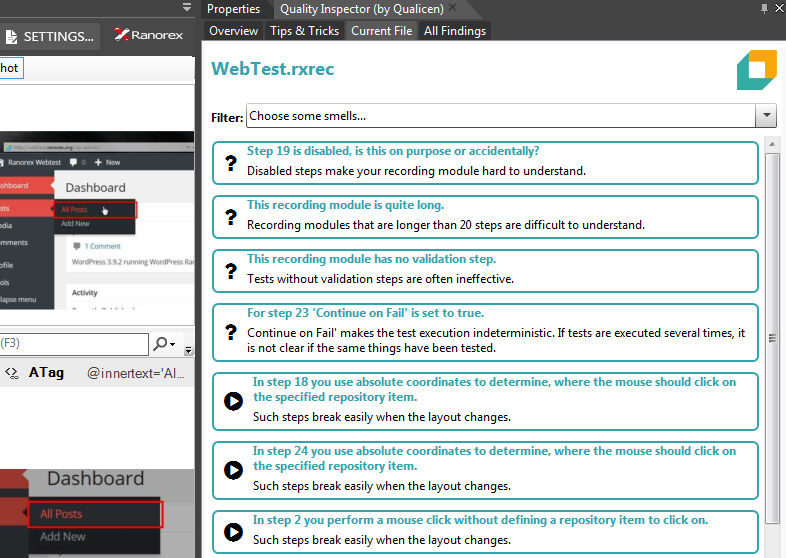786x558 pixels.
Task: Open the left panel options dropdown arrow
Action: click(187, 8)
